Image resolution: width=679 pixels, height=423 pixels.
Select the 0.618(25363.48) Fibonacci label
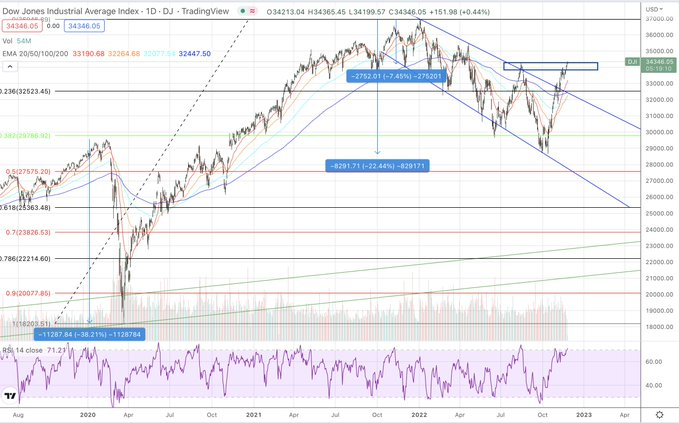coord(25,207)
